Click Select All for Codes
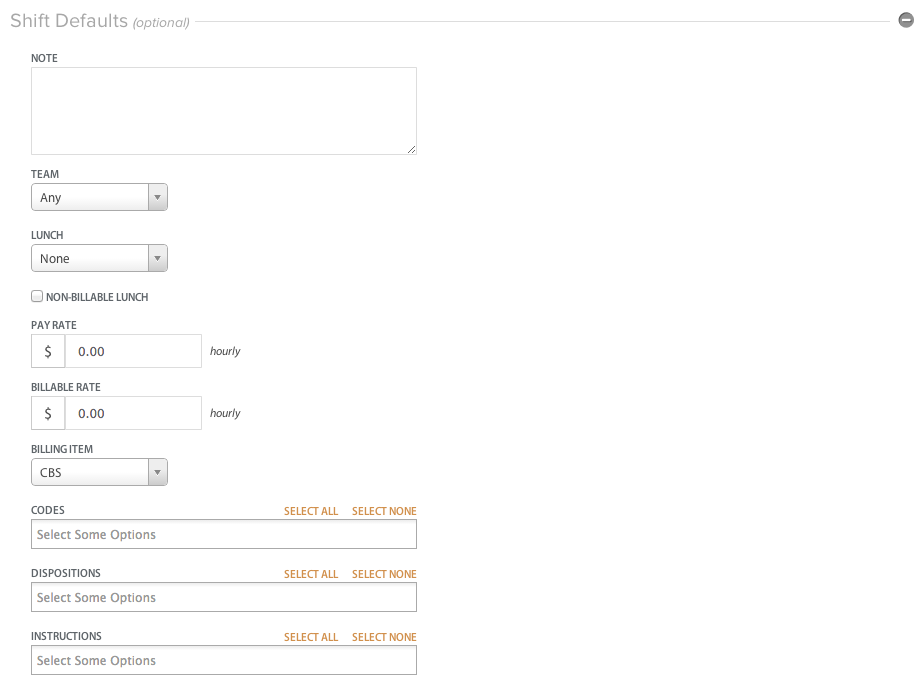Screen dimensions: 923x689 pyautogui.click(x=311, y=511)
